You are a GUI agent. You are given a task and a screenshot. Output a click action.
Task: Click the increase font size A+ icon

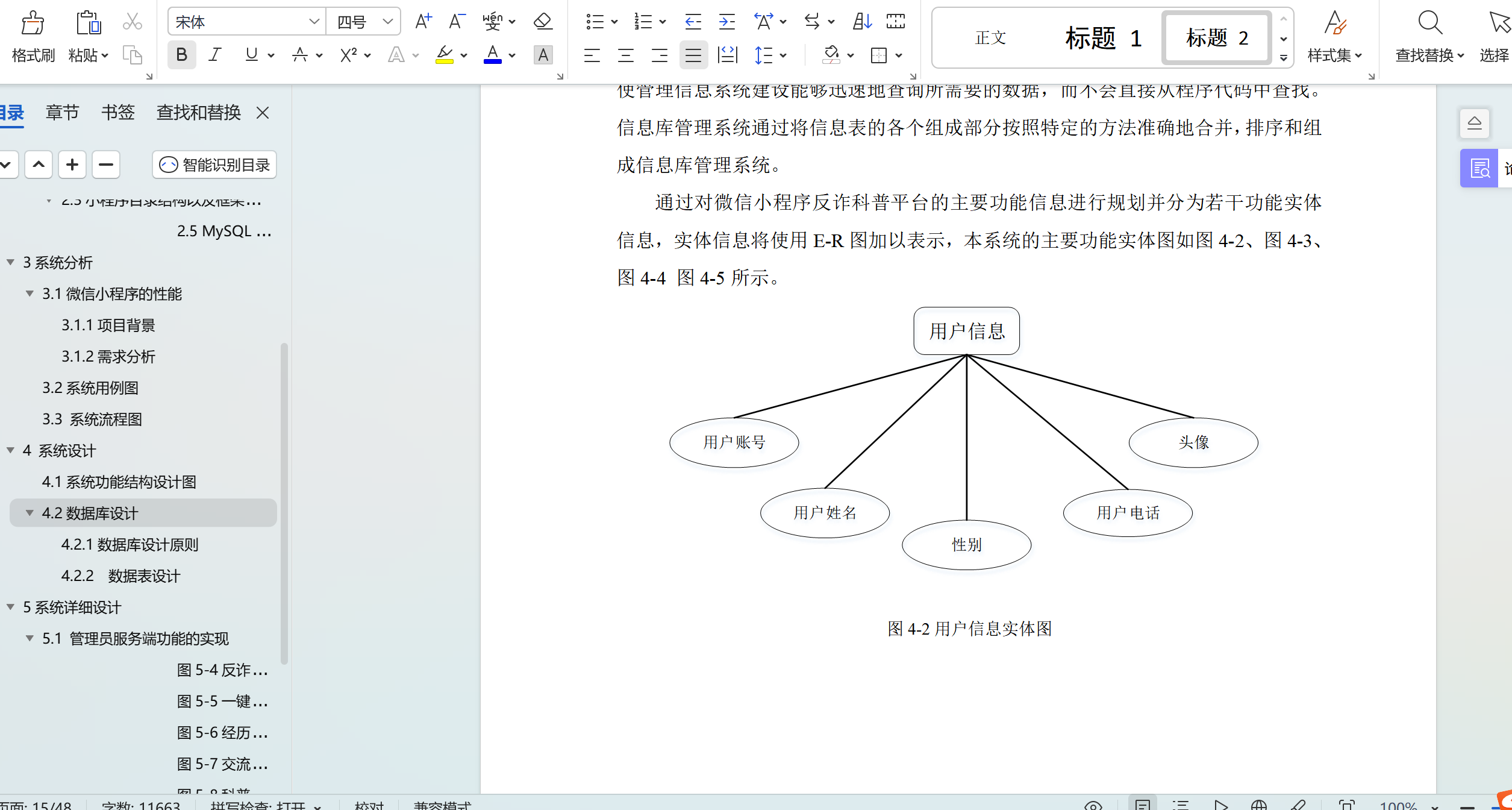[422, 20]
